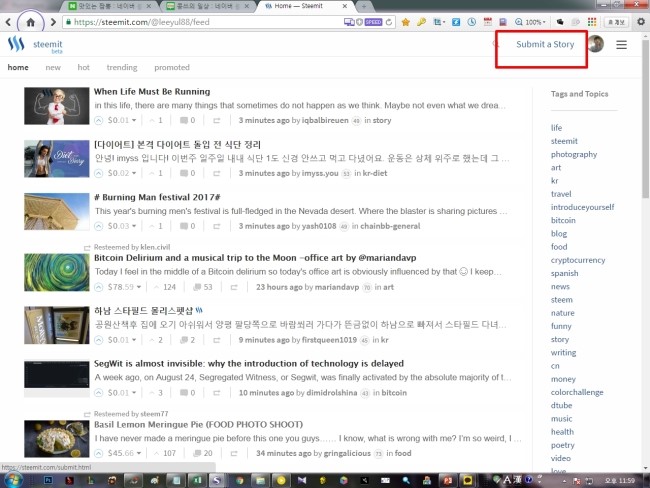Click the browser back arrow button
This screenshot has height=488, width=650.
pyautogui.click(x=32, y=21)
